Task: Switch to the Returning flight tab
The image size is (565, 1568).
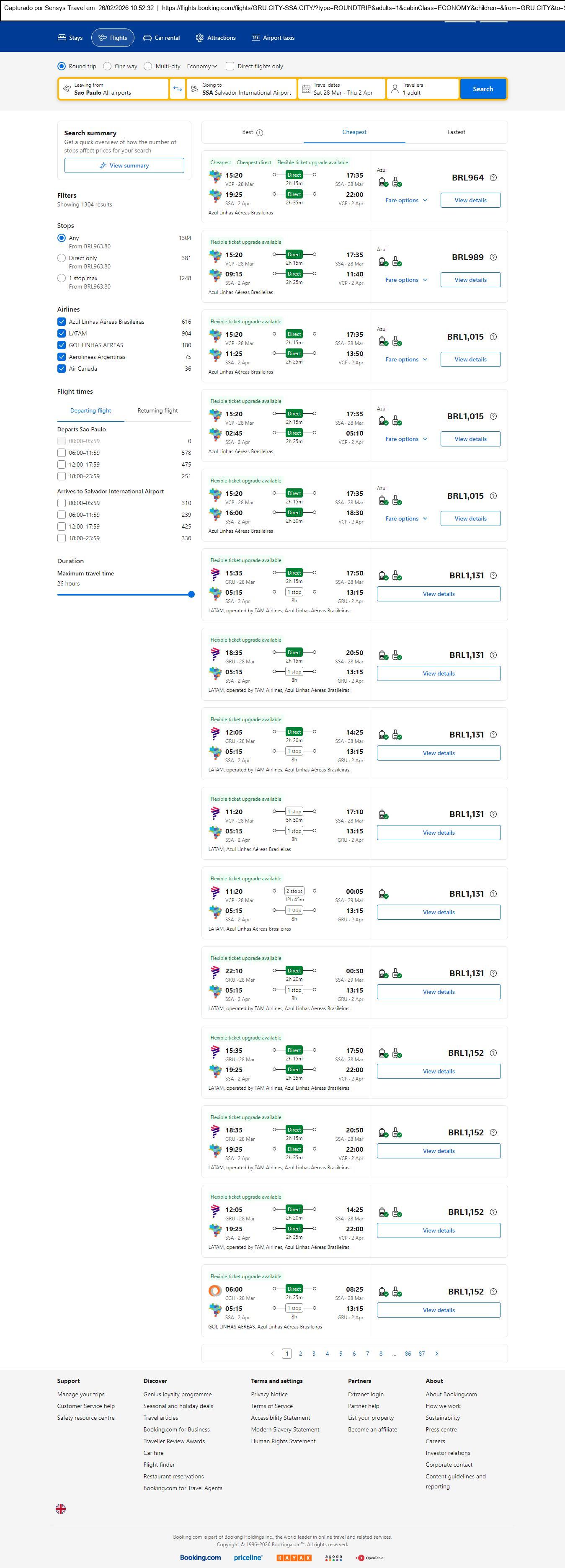Action: click(157, 411)
